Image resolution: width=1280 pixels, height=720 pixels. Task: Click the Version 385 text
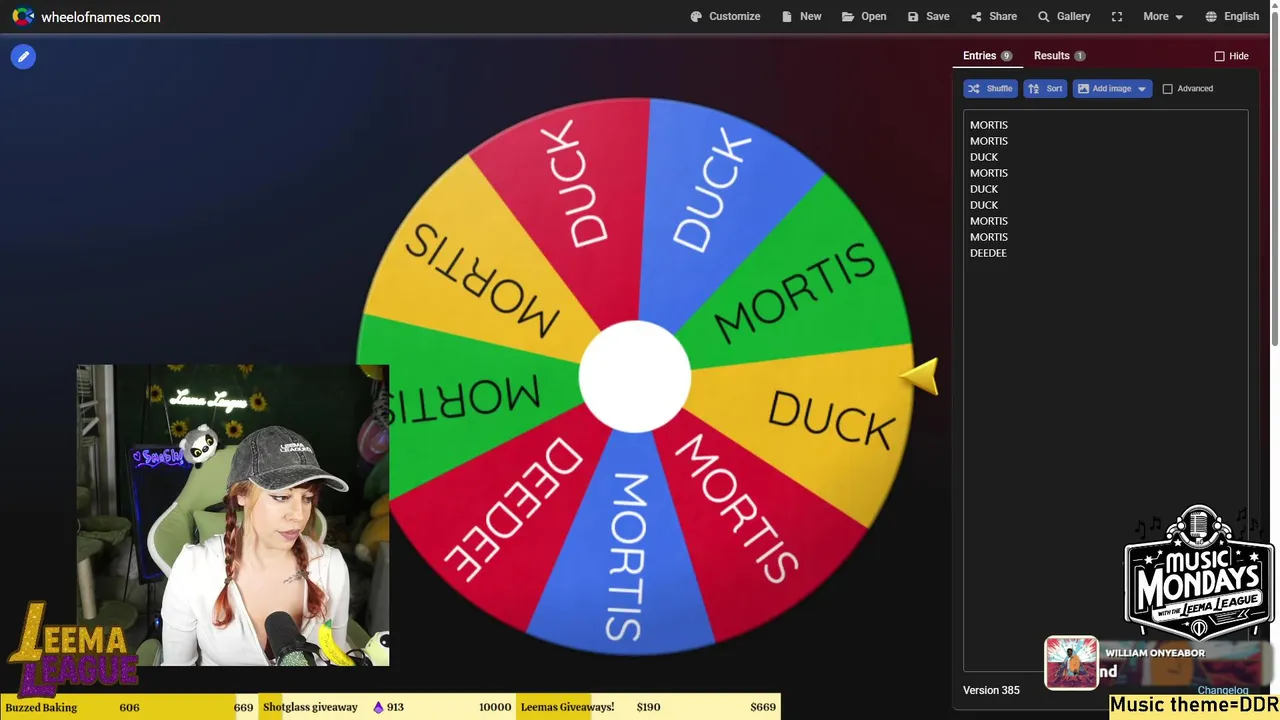[x=991, y=690]
